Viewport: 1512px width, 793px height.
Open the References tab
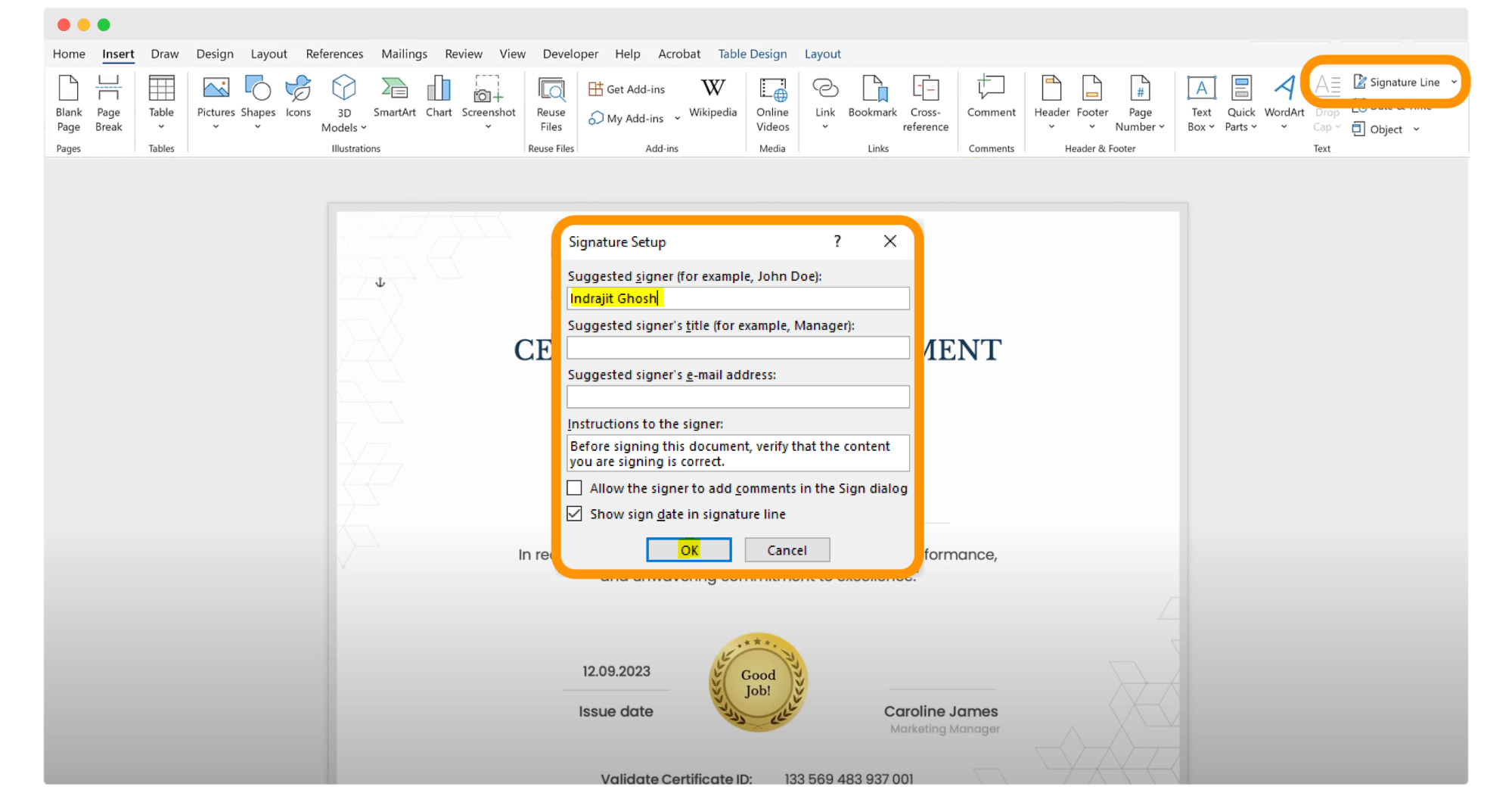334,54
